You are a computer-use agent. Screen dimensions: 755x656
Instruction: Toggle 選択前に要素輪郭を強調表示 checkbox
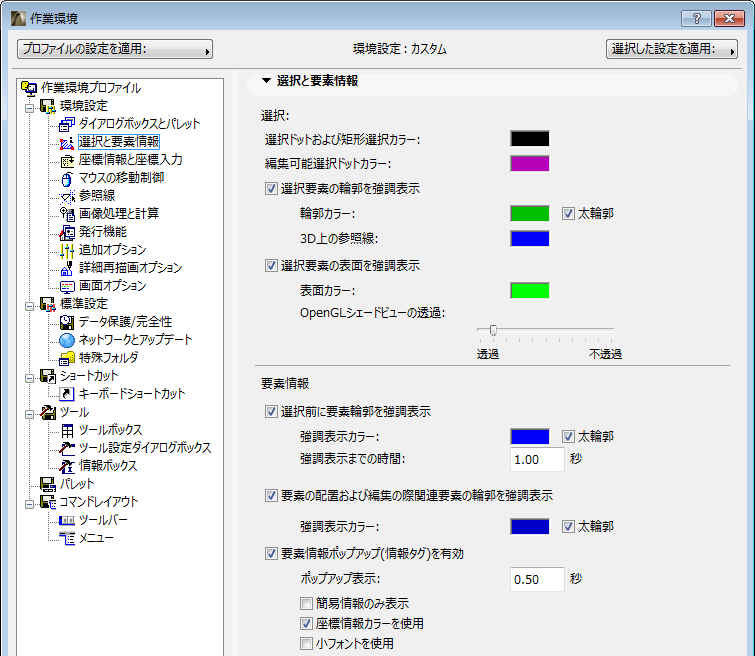(271, 411)
